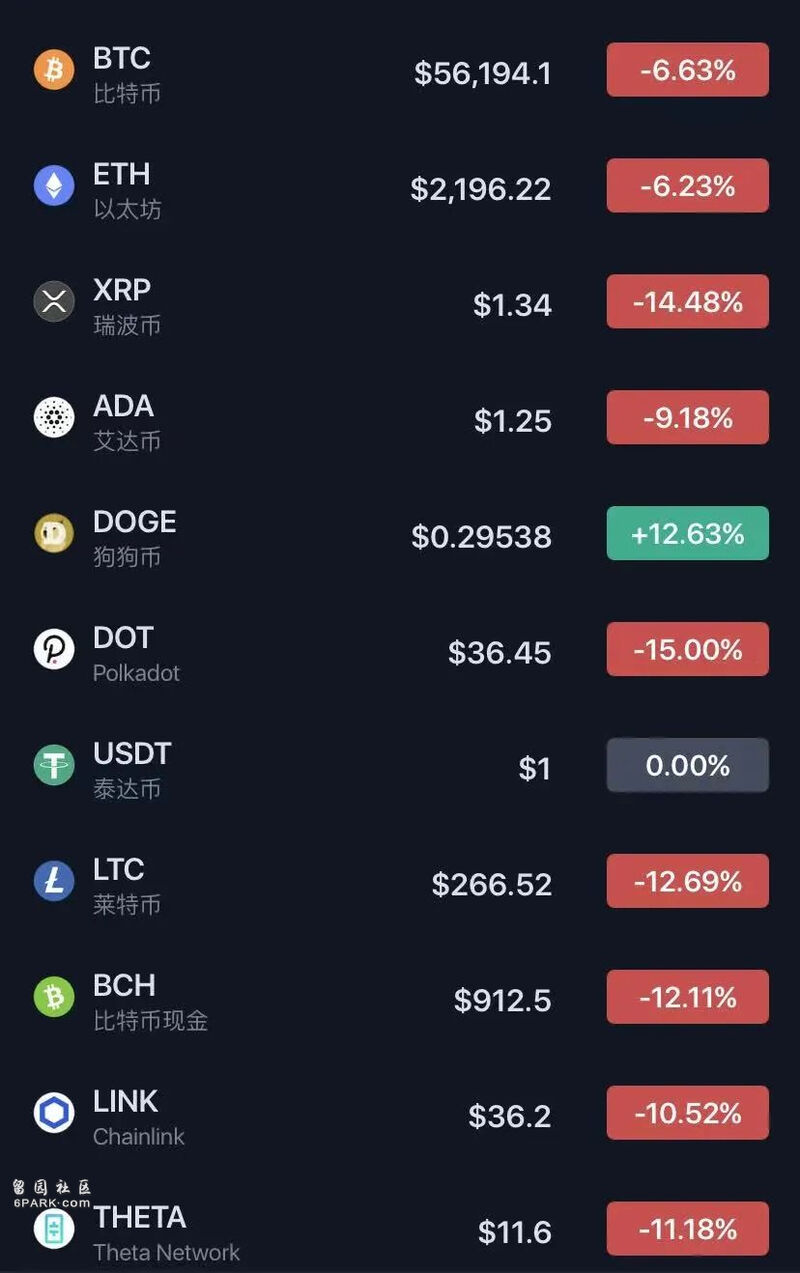Select the Polkadot DOT icon
This screenshot has height=1273, width=800.
[54, 649]
